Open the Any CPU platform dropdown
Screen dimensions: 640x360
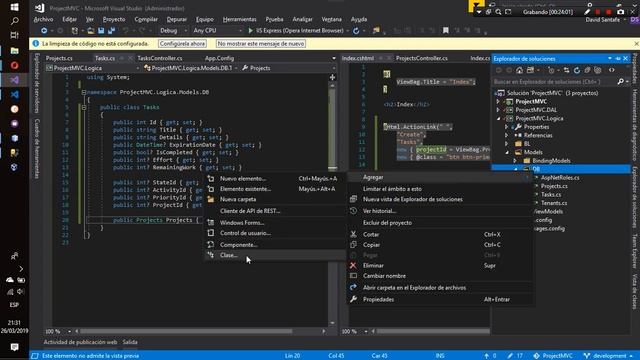pyautogui.click(x=218, y=31)
